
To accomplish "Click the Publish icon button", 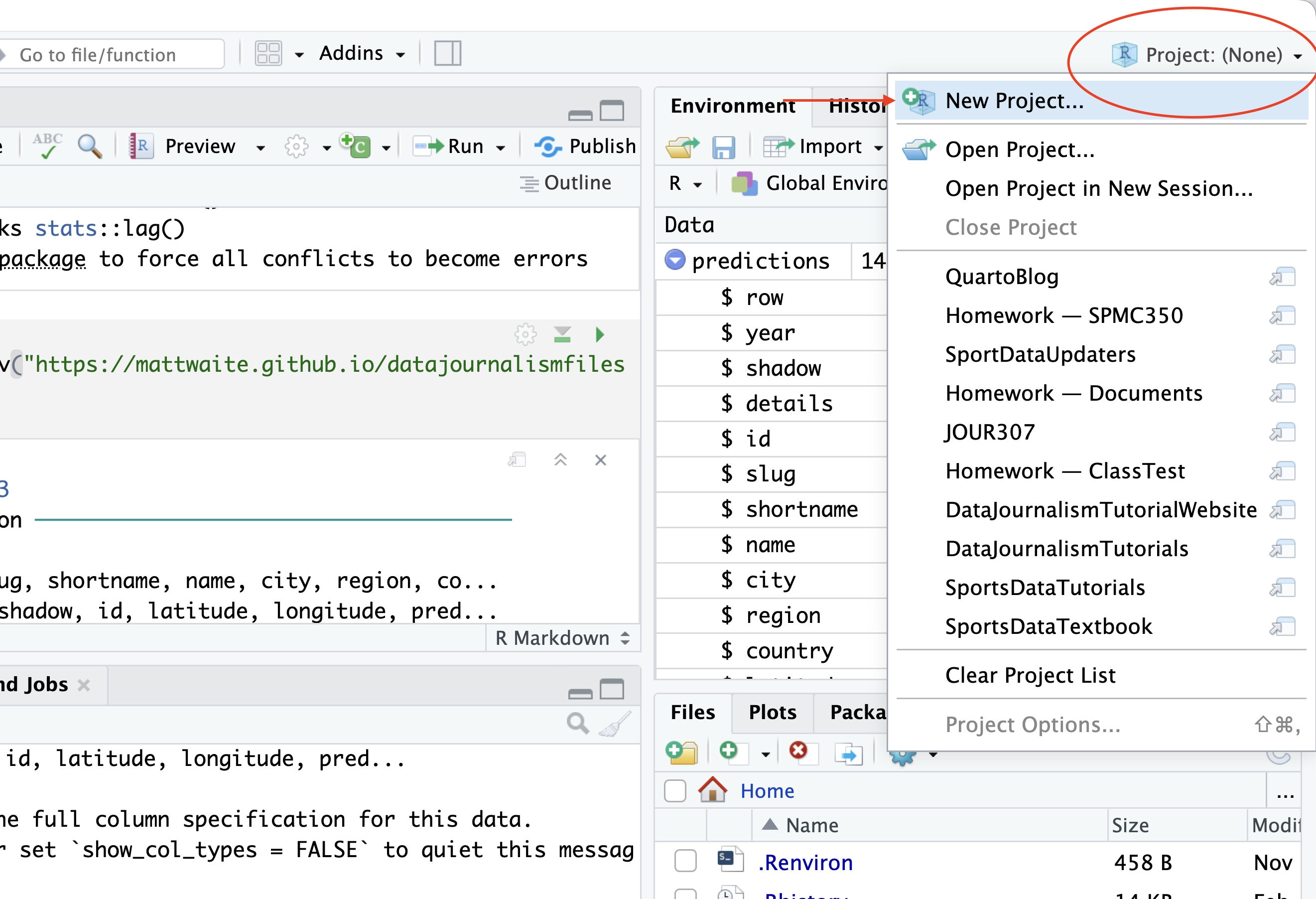I will pyautogui.click(x=585, y=146).
